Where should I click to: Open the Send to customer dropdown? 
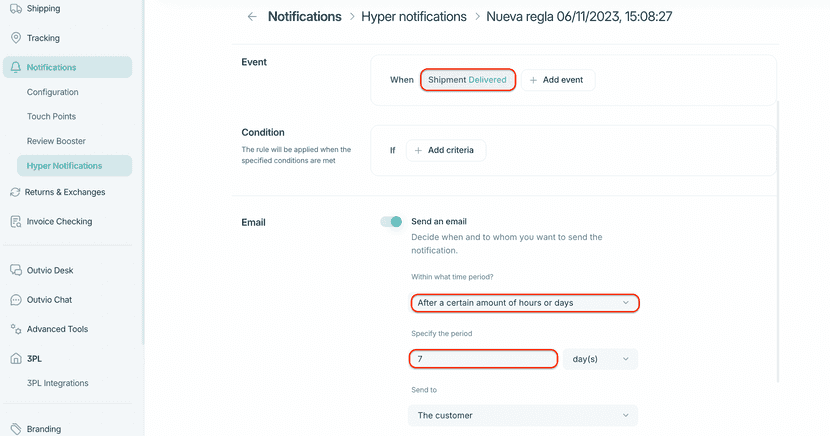524,415
